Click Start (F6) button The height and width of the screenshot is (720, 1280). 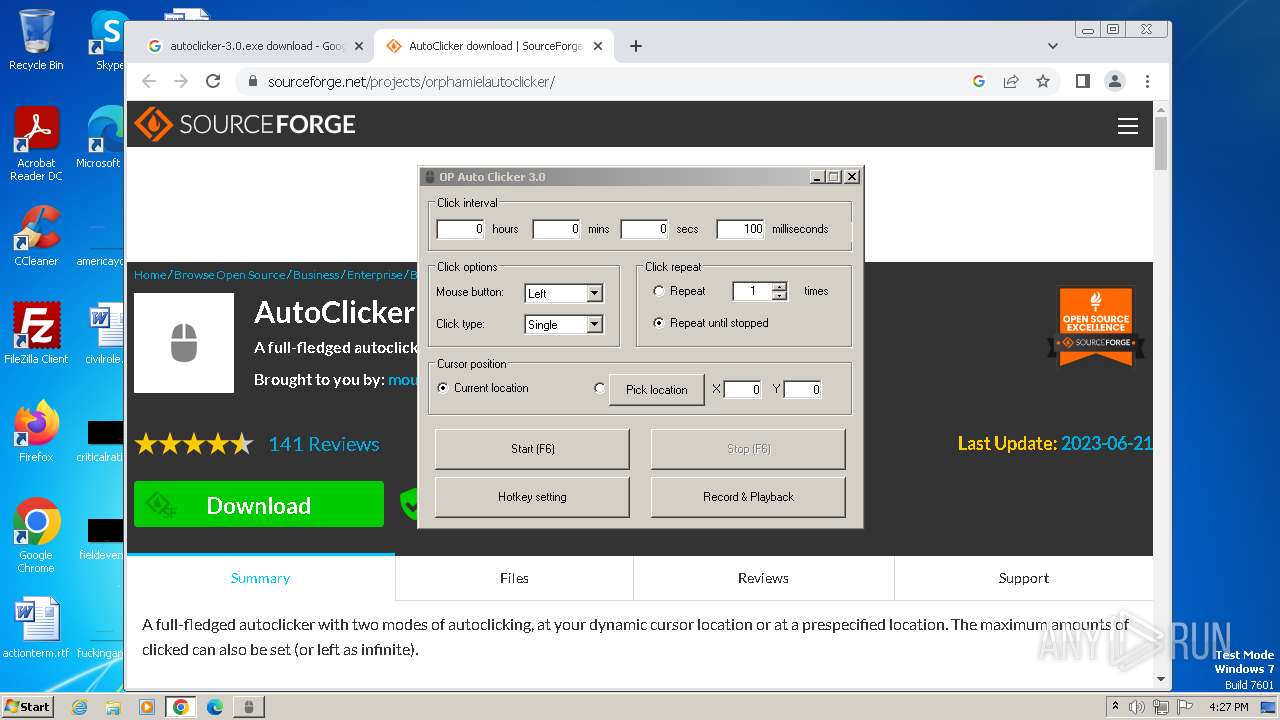tap(532, 449)
